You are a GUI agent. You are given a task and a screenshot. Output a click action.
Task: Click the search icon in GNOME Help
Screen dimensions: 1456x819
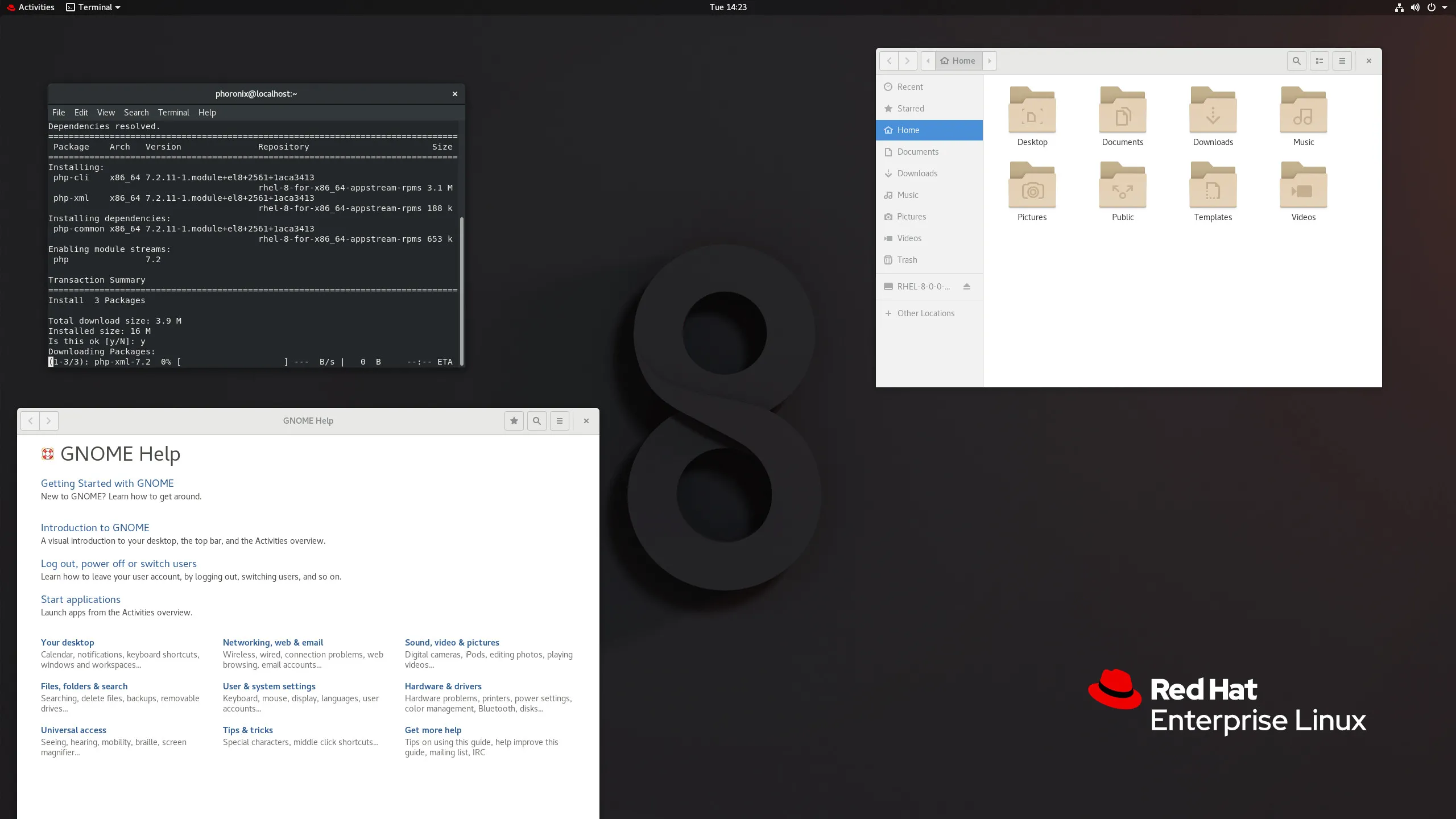(x=536, y=421)
